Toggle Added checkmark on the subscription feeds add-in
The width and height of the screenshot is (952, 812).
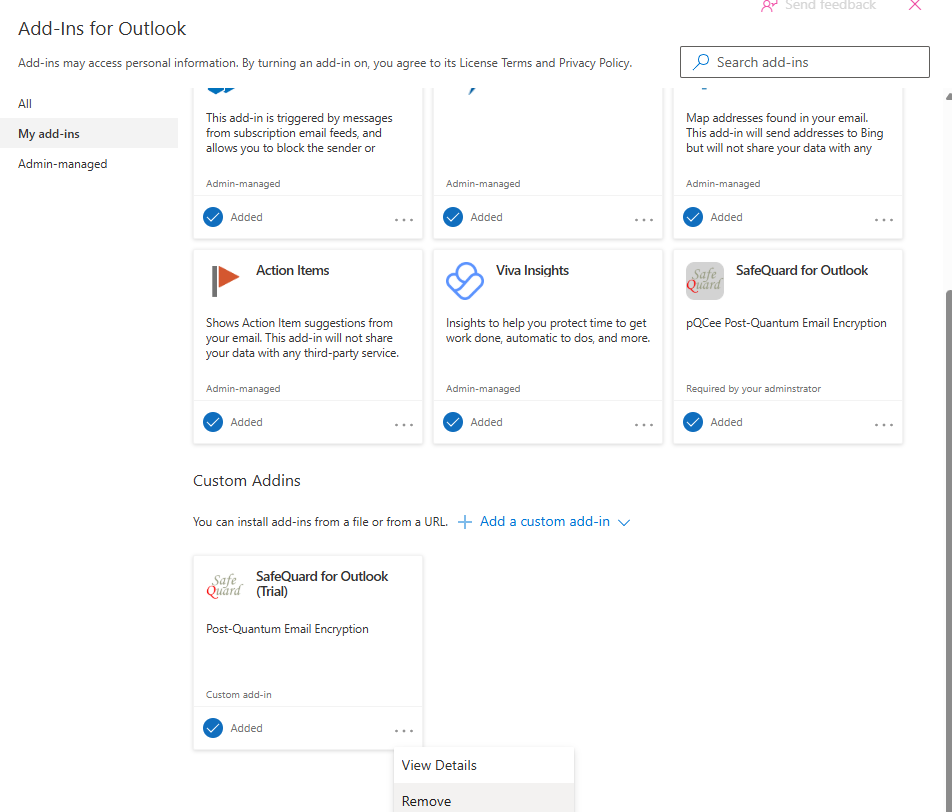tap(213, 217)
